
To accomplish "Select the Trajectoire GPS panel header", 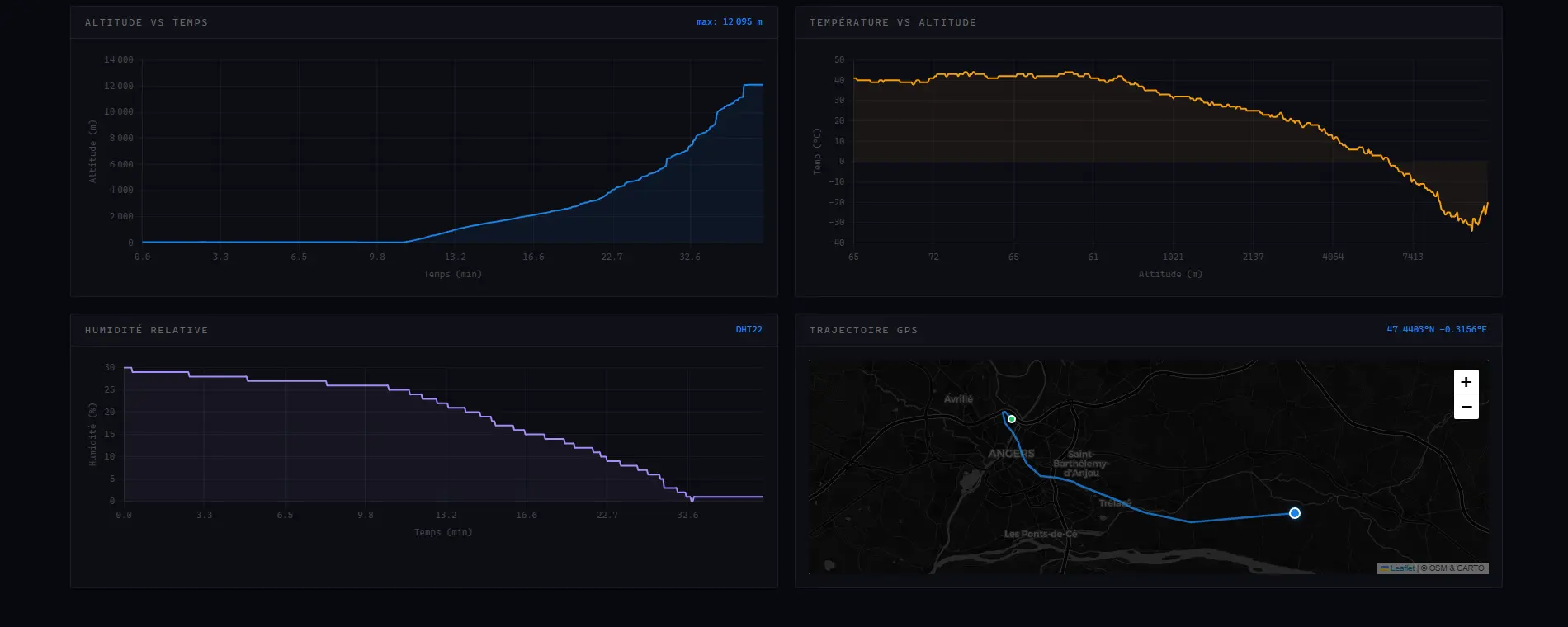I will point(863,330).
